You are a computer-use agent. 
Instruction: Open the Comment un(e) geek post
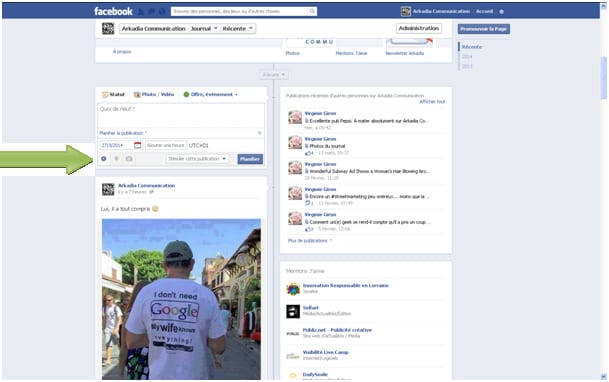click(369, 222)
